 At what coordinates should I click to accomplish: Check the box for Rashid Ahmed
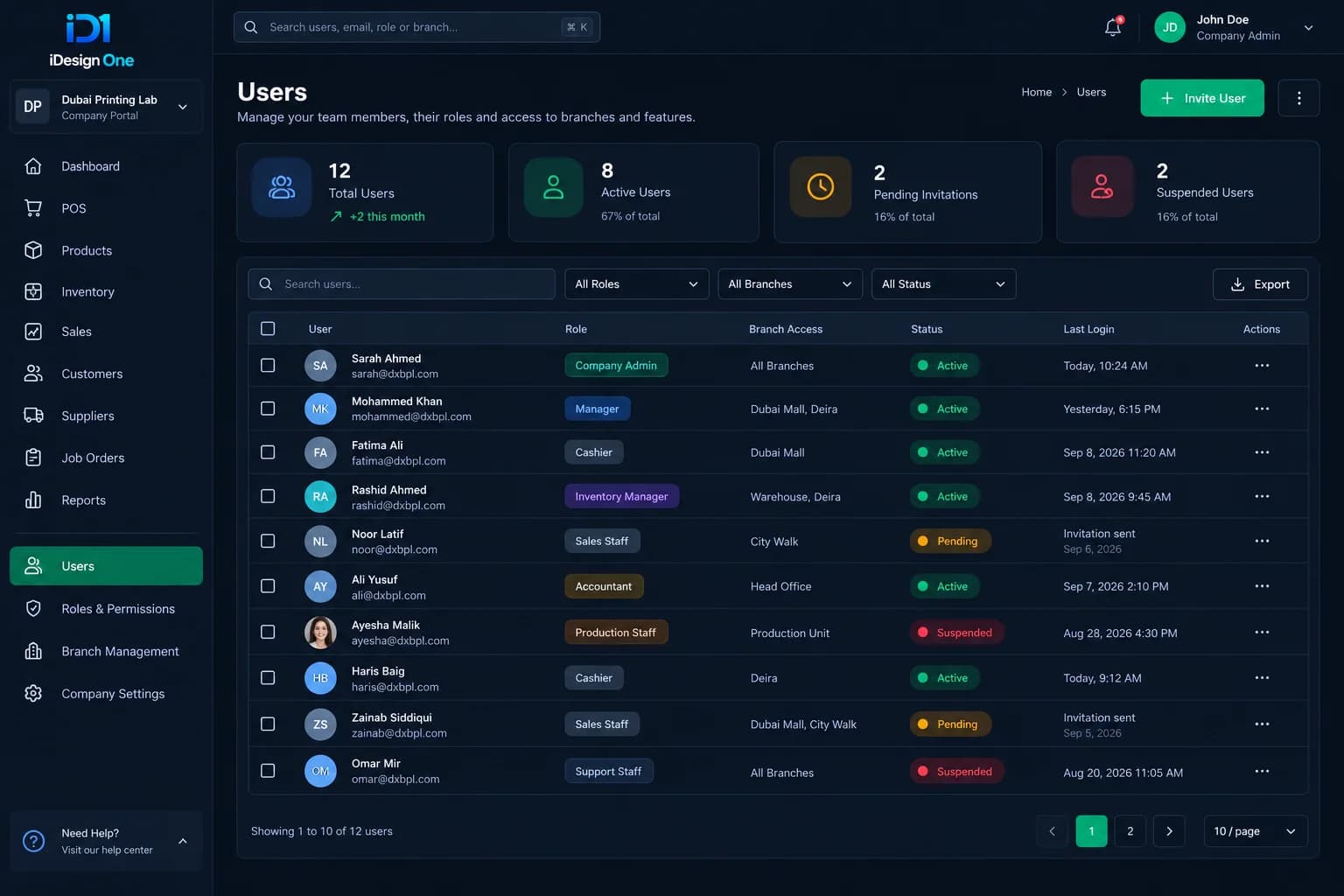268,496
